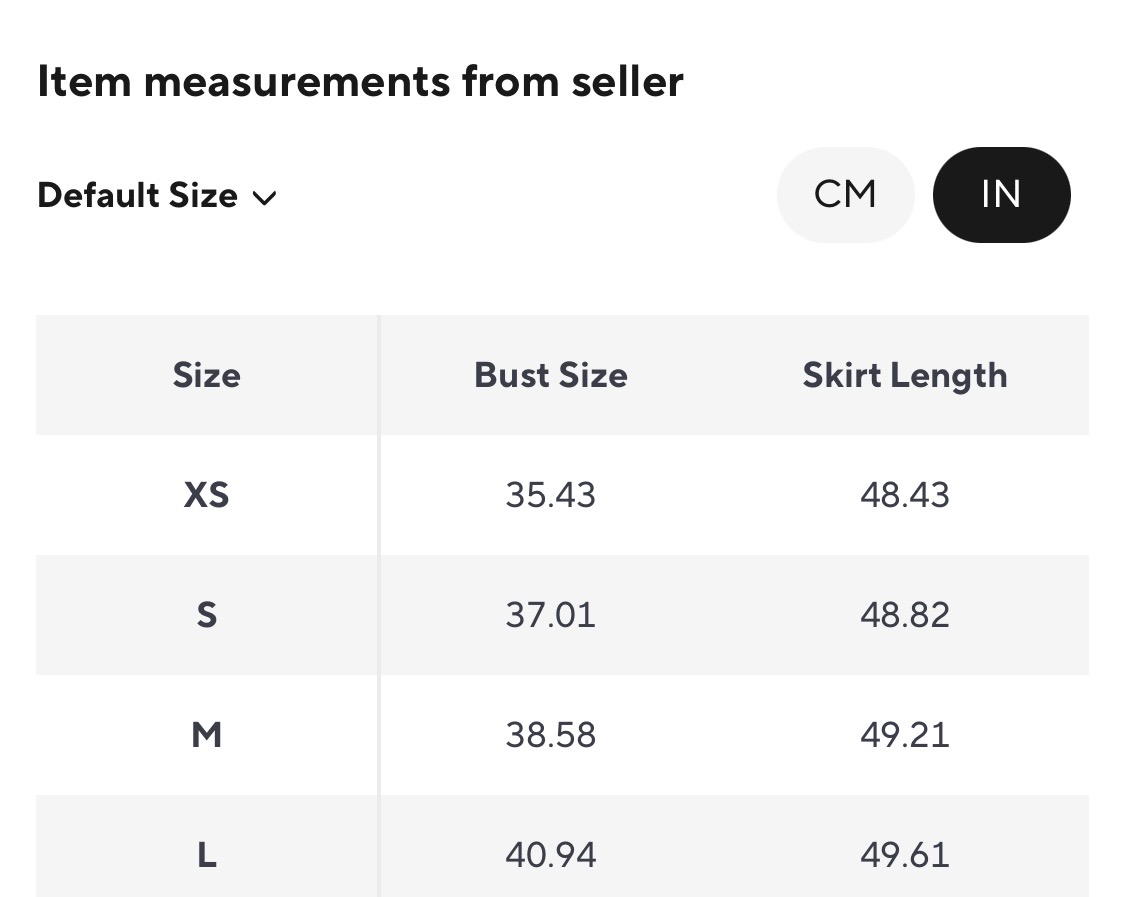Select the M size row label
1125x897 pixels.
(x=206, y=735)
